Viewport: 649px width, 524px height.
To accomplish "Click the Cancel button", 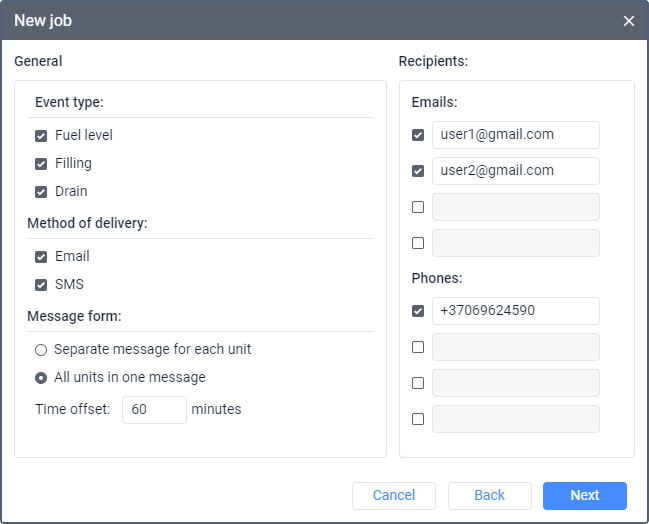I will (x=394, y=495).
